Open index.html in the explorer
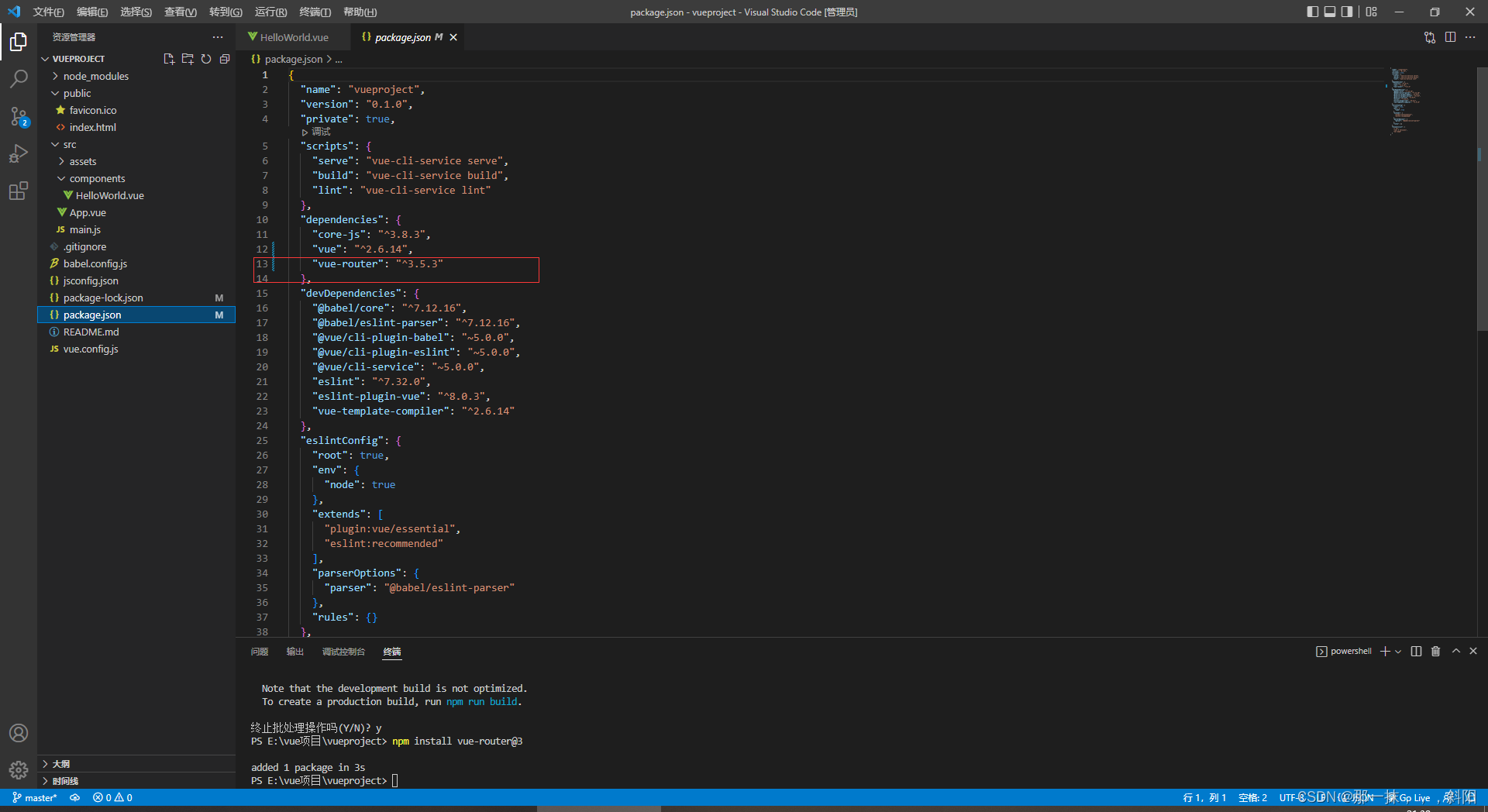Screen dimensions: 1488x812 92,127
